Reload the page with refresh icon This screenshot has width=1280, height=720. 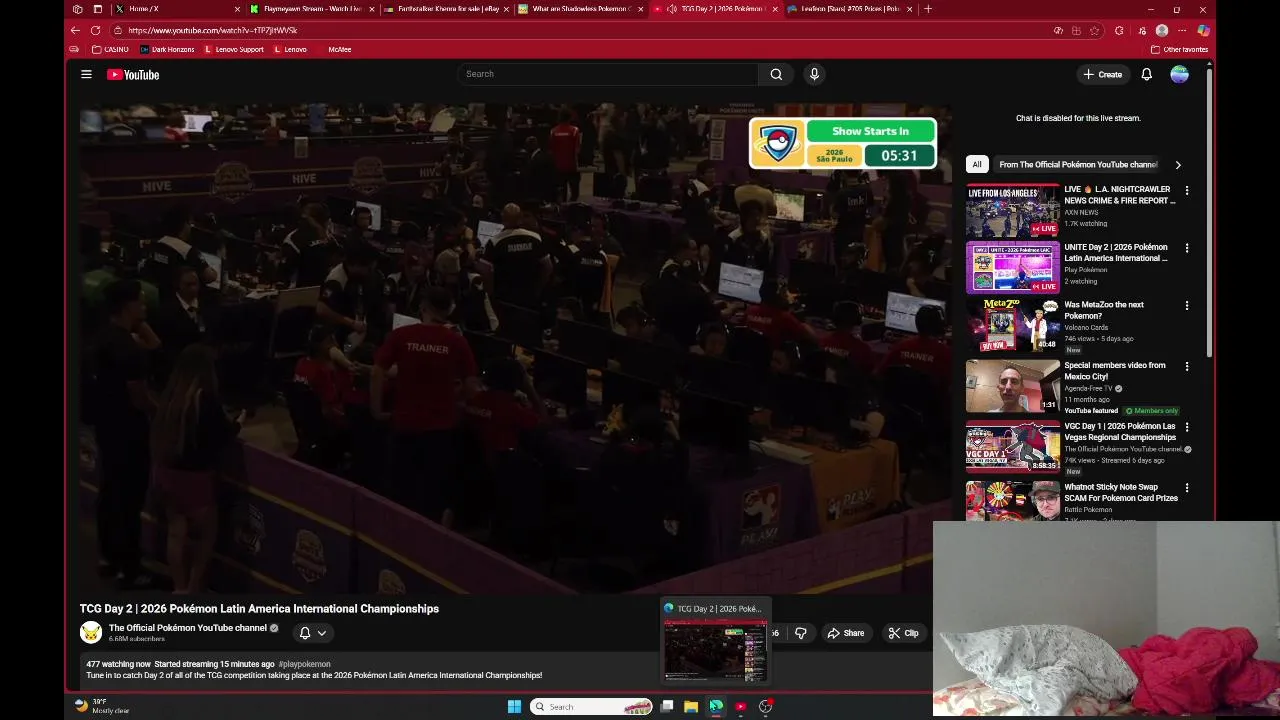click(96, 30)
